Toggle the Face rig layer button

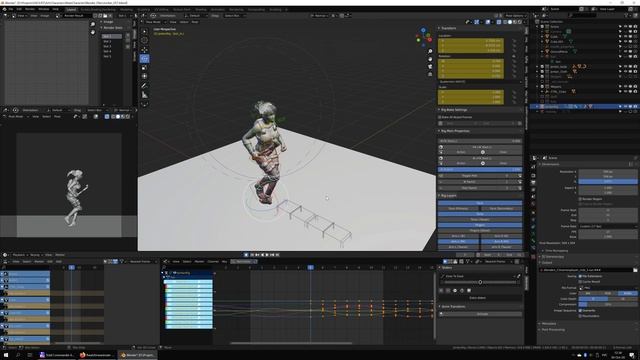pyautogui.click(x=480, y=203)
